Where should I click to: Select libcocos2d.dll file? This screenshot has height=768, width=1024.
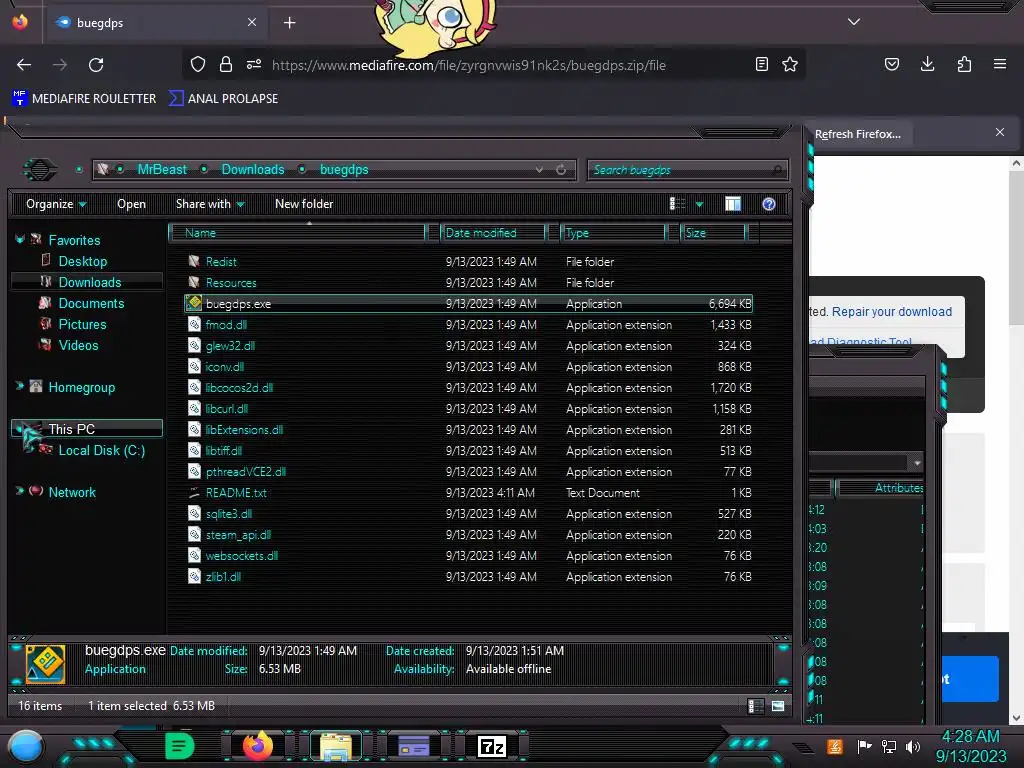239,388
